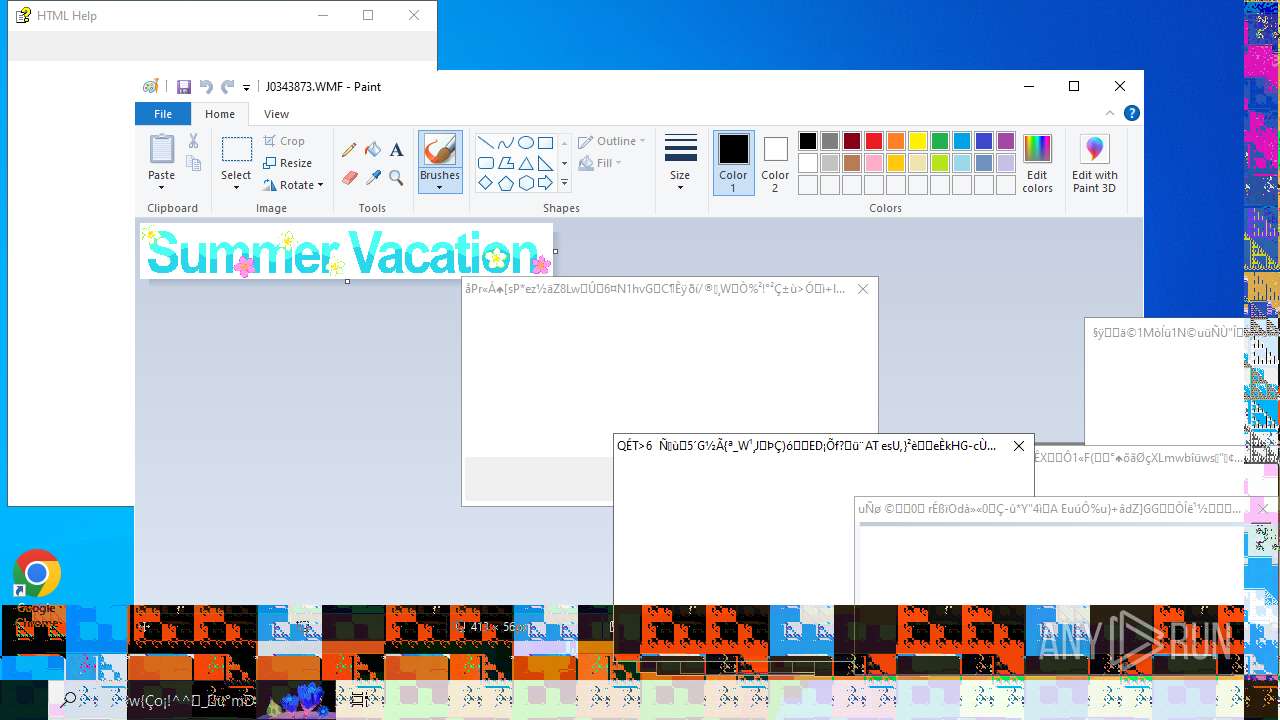Click Edit with Paint 3D
The height and width of the screenshot is (720, 1280).
[1095, 164]
